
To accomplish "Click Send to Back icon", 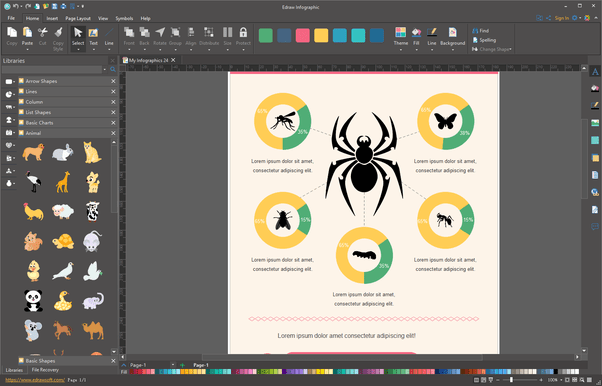I will pos(144,33).
